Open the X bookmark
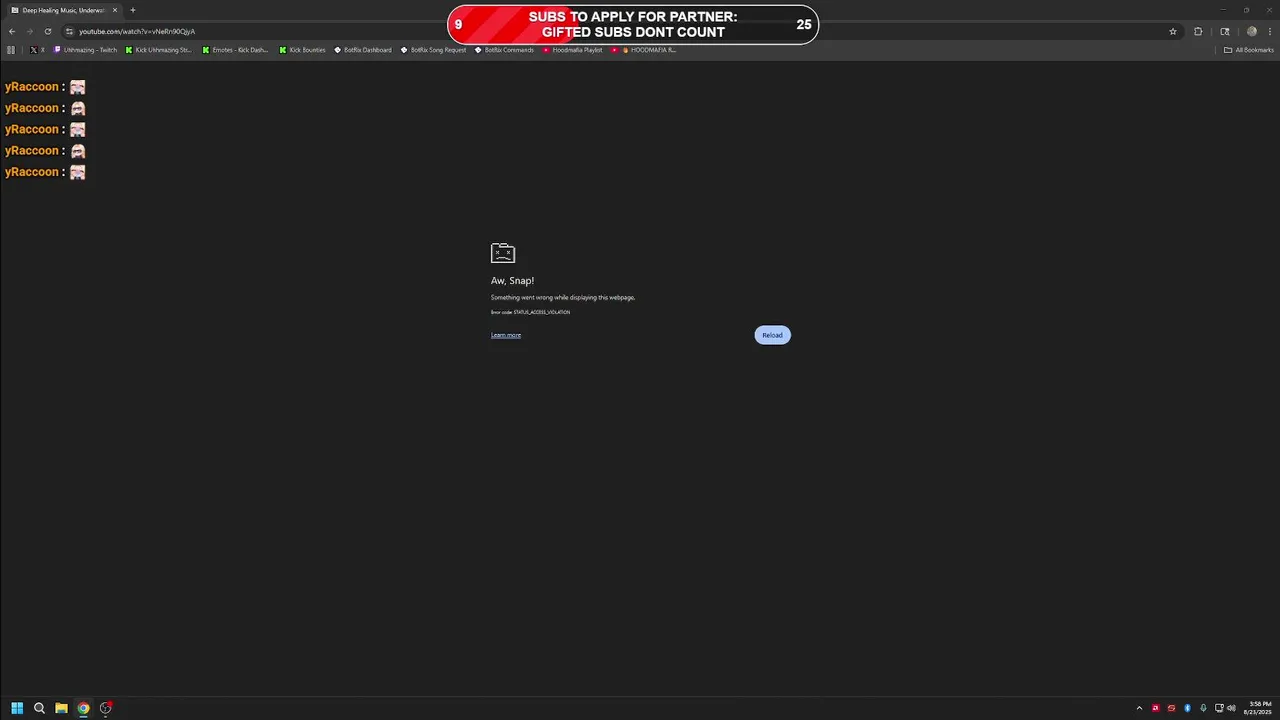The width and height of the screenshot is (1280, 720). pyautogui.click(x=37, y=50)
